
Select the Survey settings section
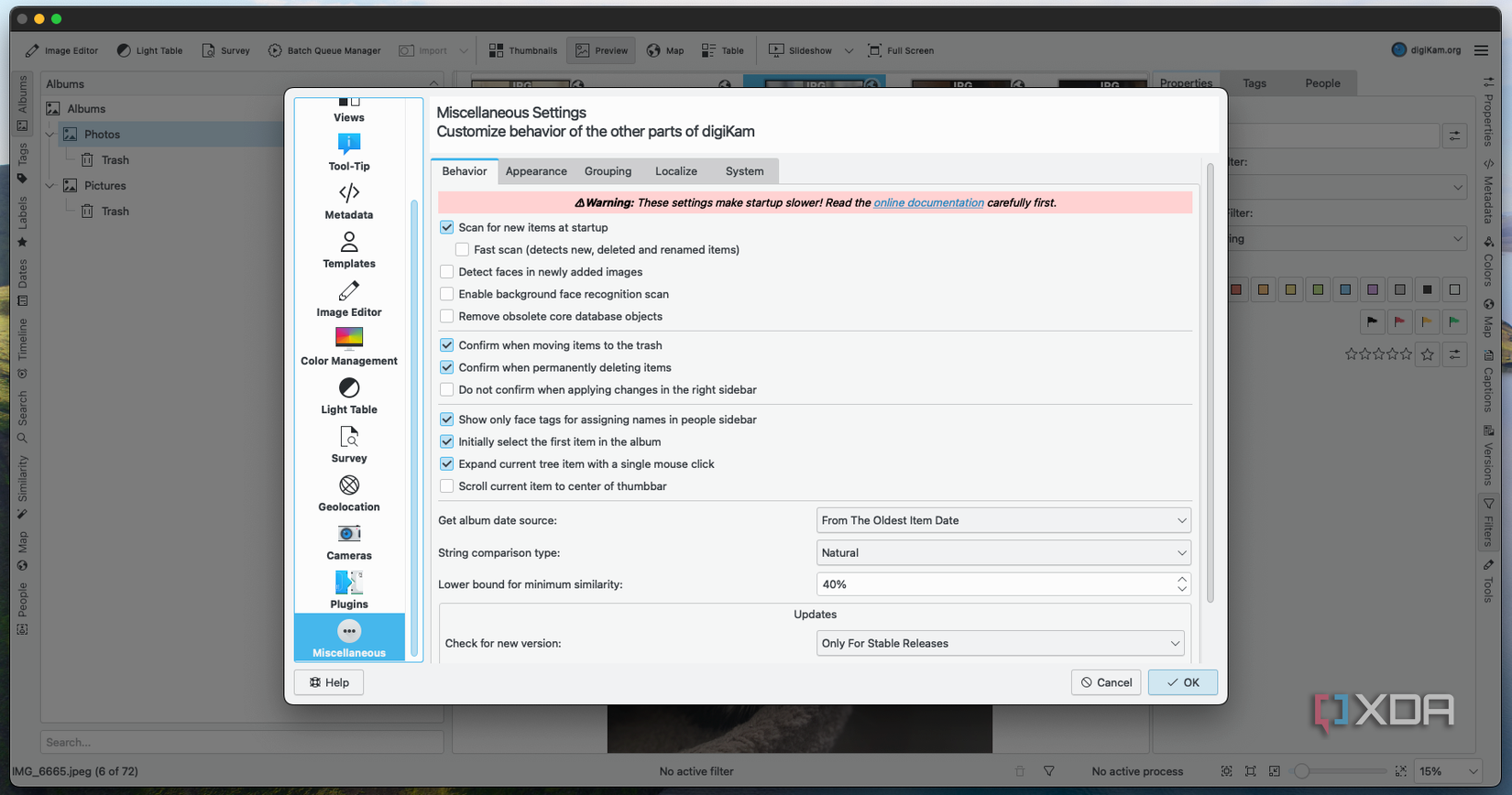tap(349, 443)
